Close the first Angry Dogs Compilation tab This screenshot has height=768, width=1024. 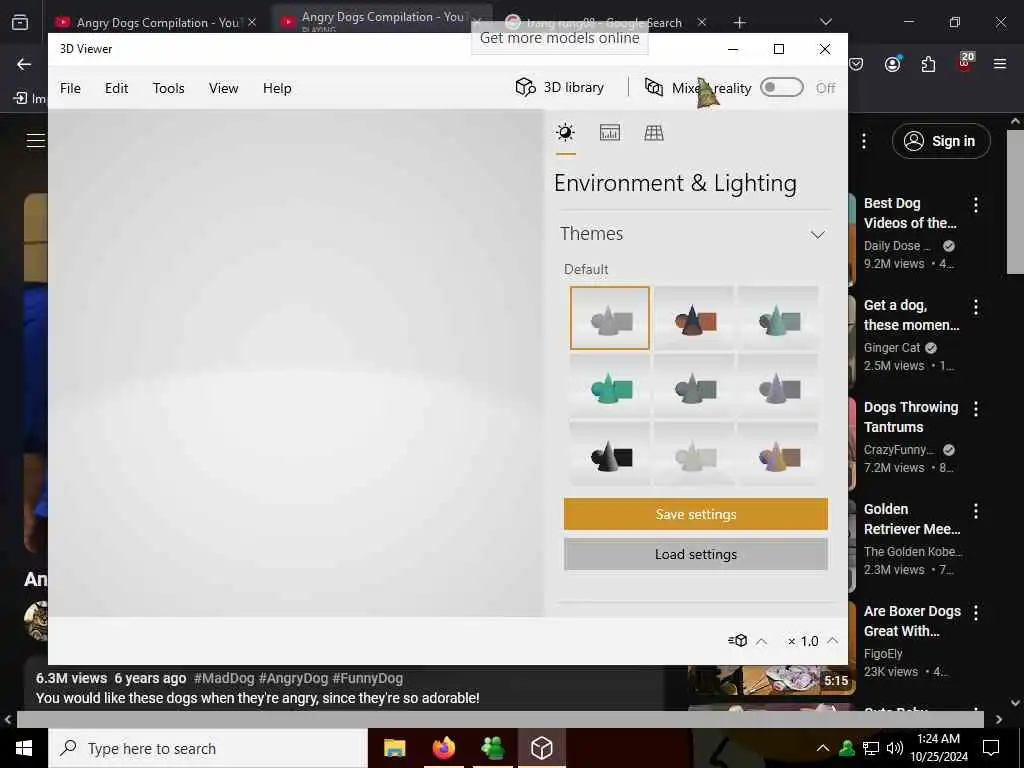coord(252,22)
